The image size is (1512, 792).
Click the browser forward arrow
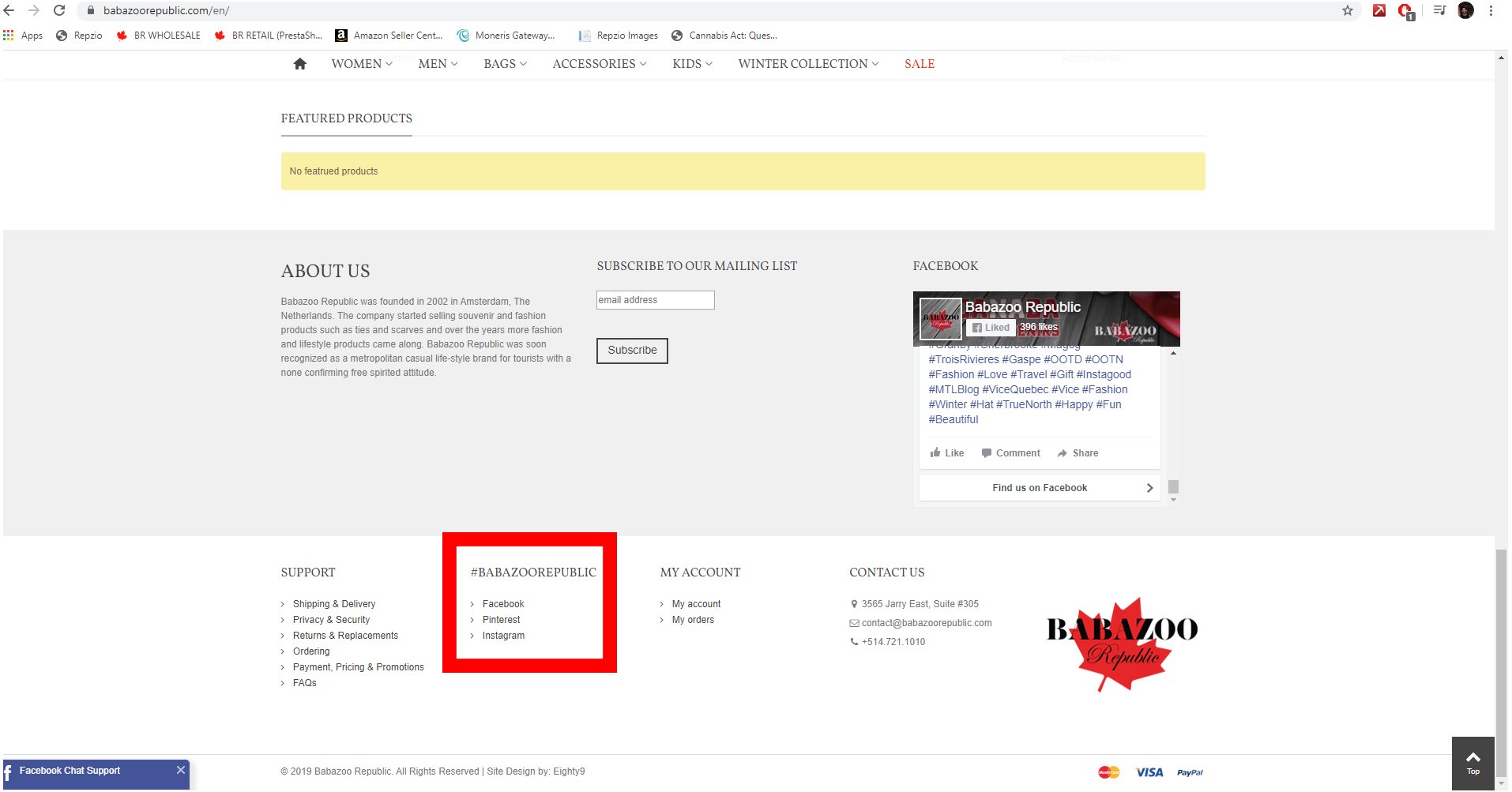pos(34,11)
